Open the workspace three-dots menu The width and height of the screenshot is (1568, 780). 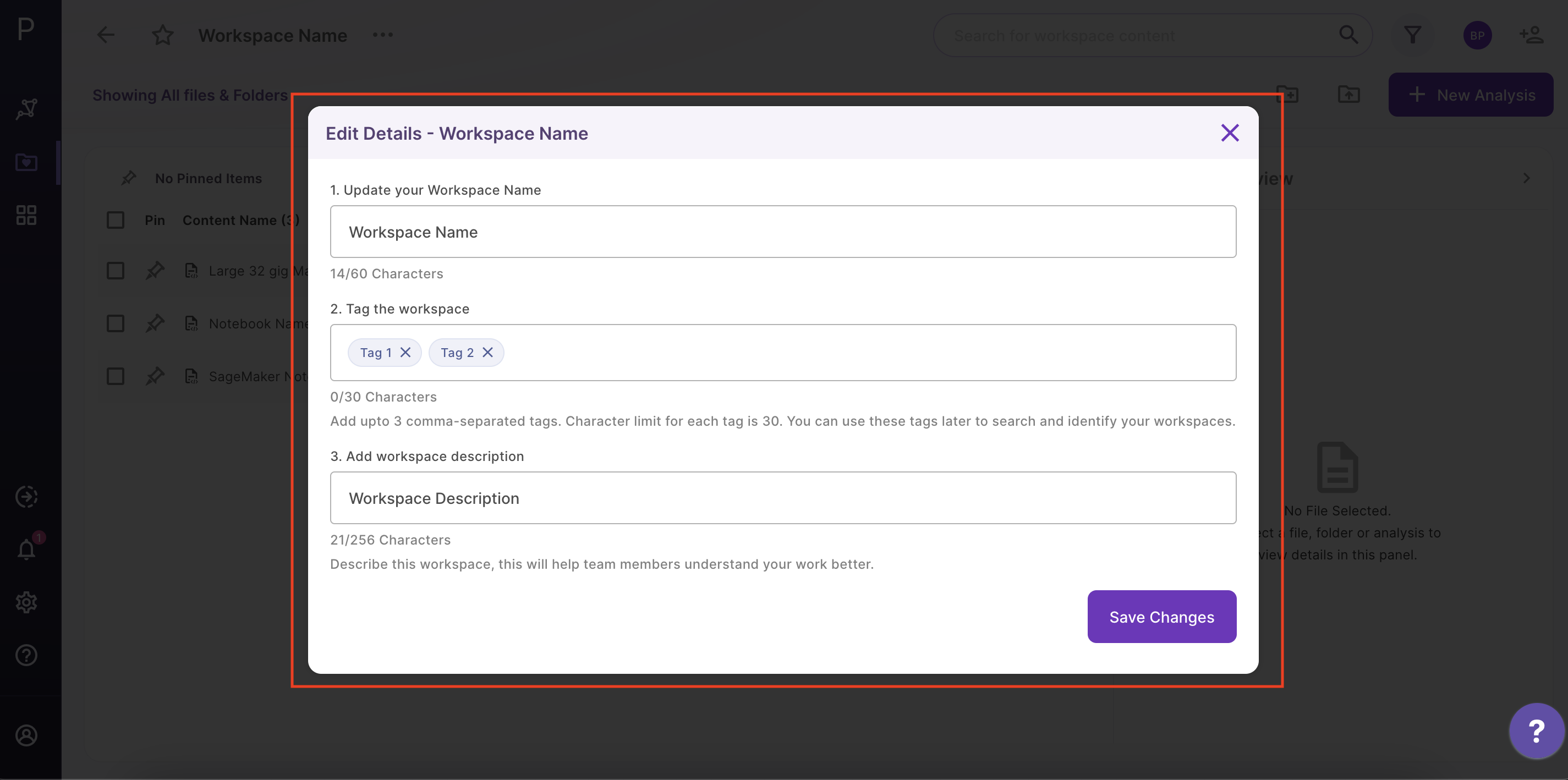point(383,35)
